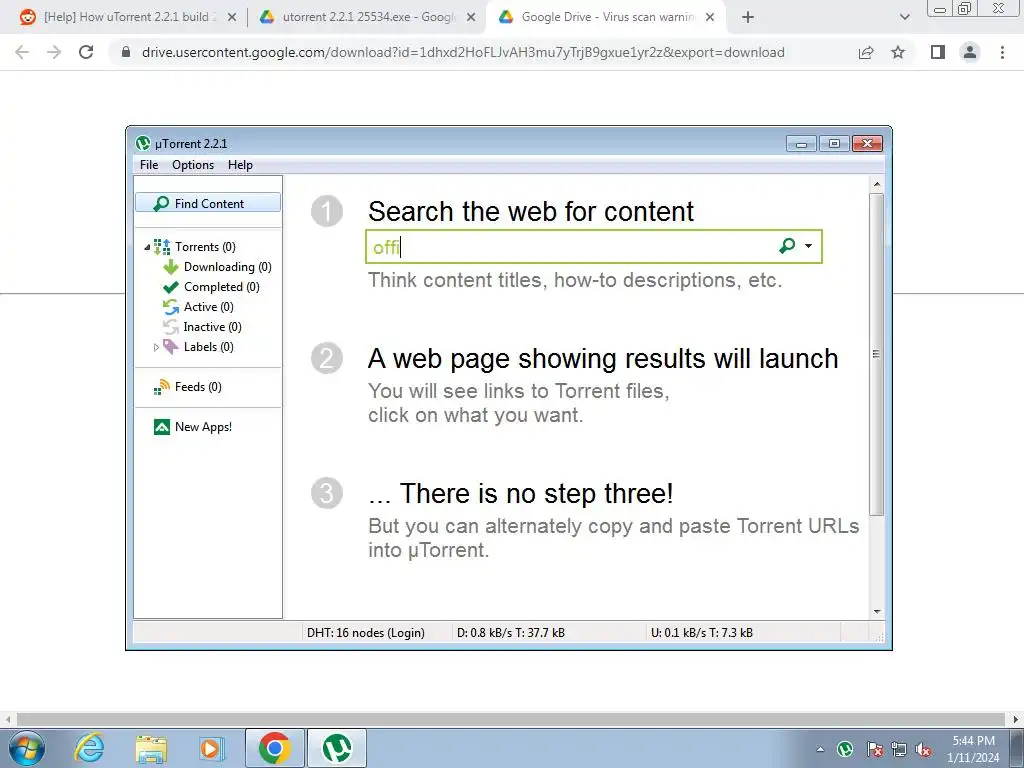Screen dimensions: 1024x768
Task: Click the Downloading green arrow icon
Action: 170,267
